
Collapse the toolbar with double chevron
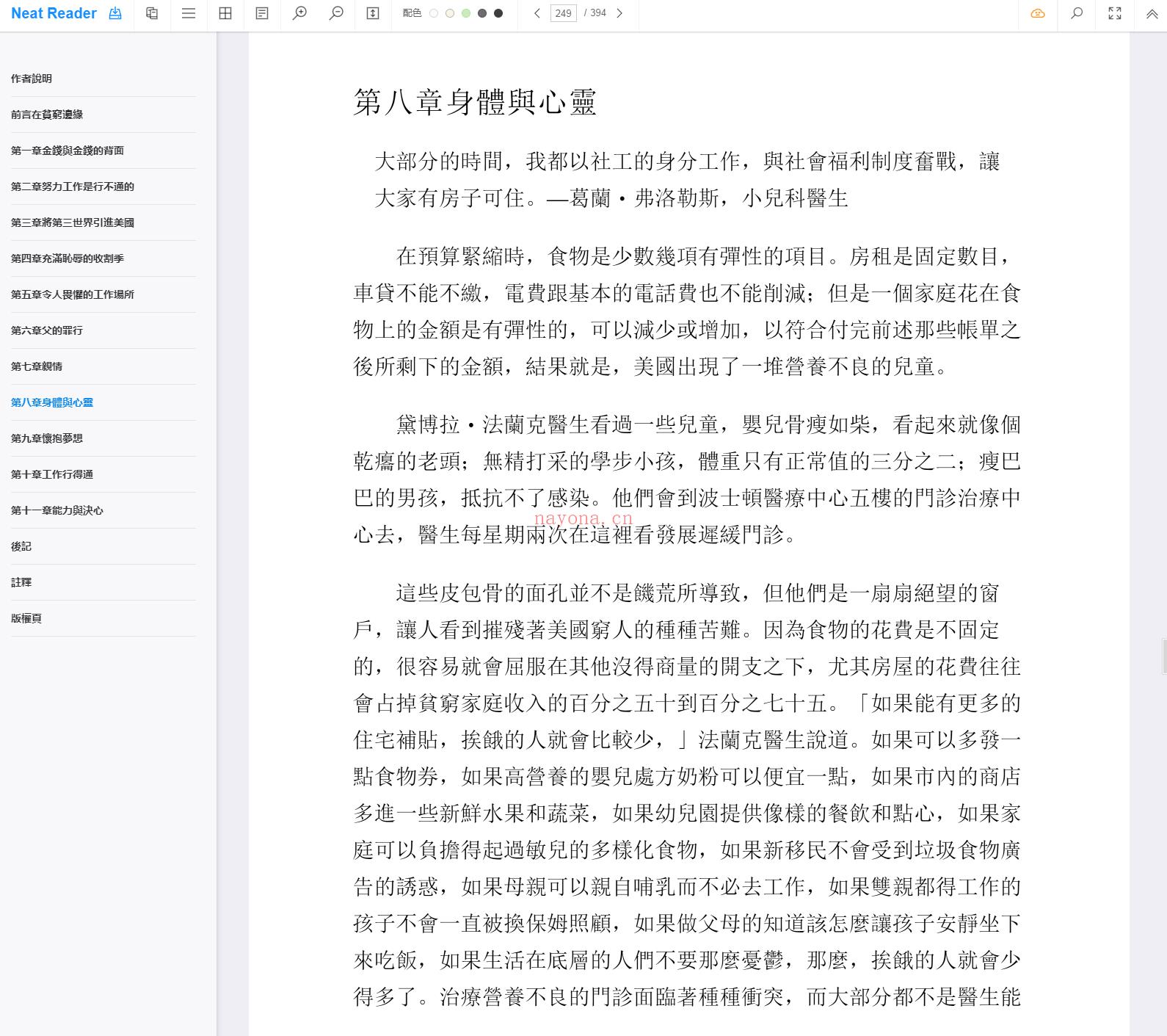coord(1152,13)
